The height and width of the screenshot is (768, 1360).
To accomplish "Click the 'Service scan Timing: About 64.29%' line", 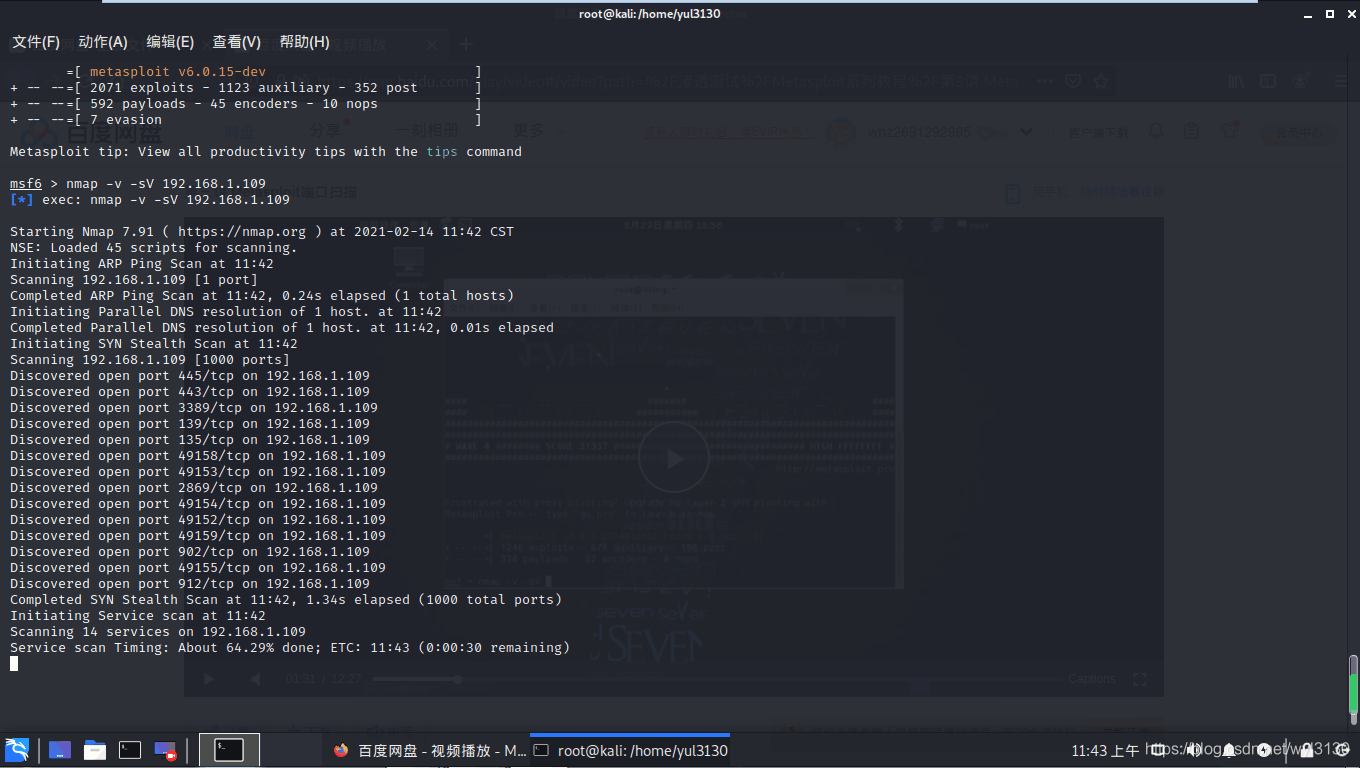I will pyautogui.click(x=290, y=648).
